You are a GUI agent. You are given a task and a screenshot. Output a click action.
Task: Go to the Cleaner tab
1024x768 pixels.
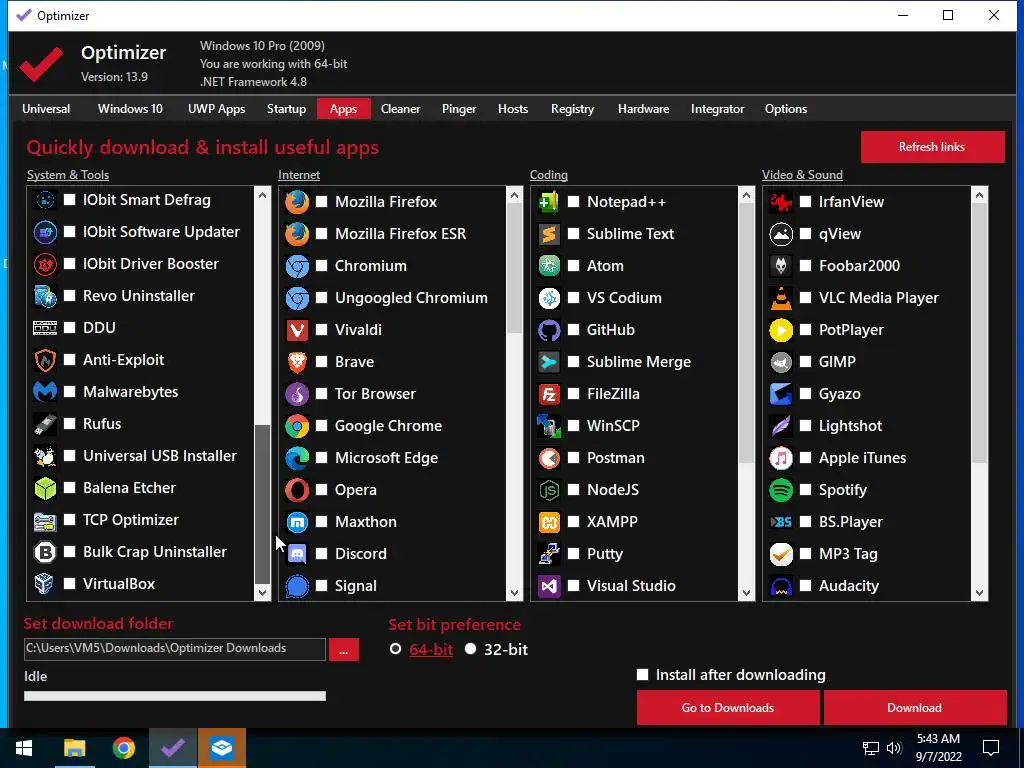point(400,109)
